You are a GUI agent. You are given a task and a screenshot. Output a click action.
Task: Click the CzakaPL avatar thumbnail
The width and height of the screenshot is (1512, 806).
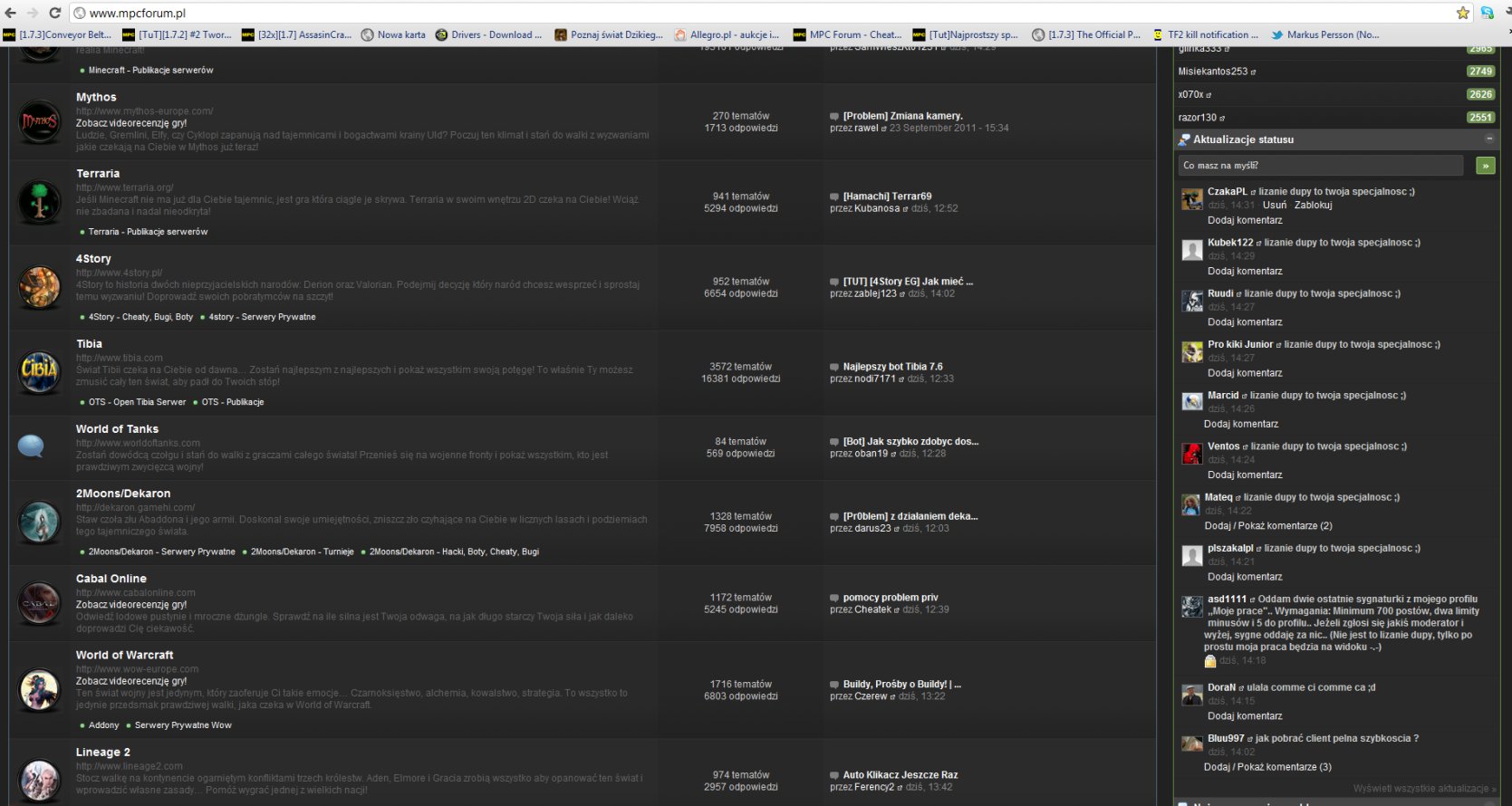[x=1191, y=198]
